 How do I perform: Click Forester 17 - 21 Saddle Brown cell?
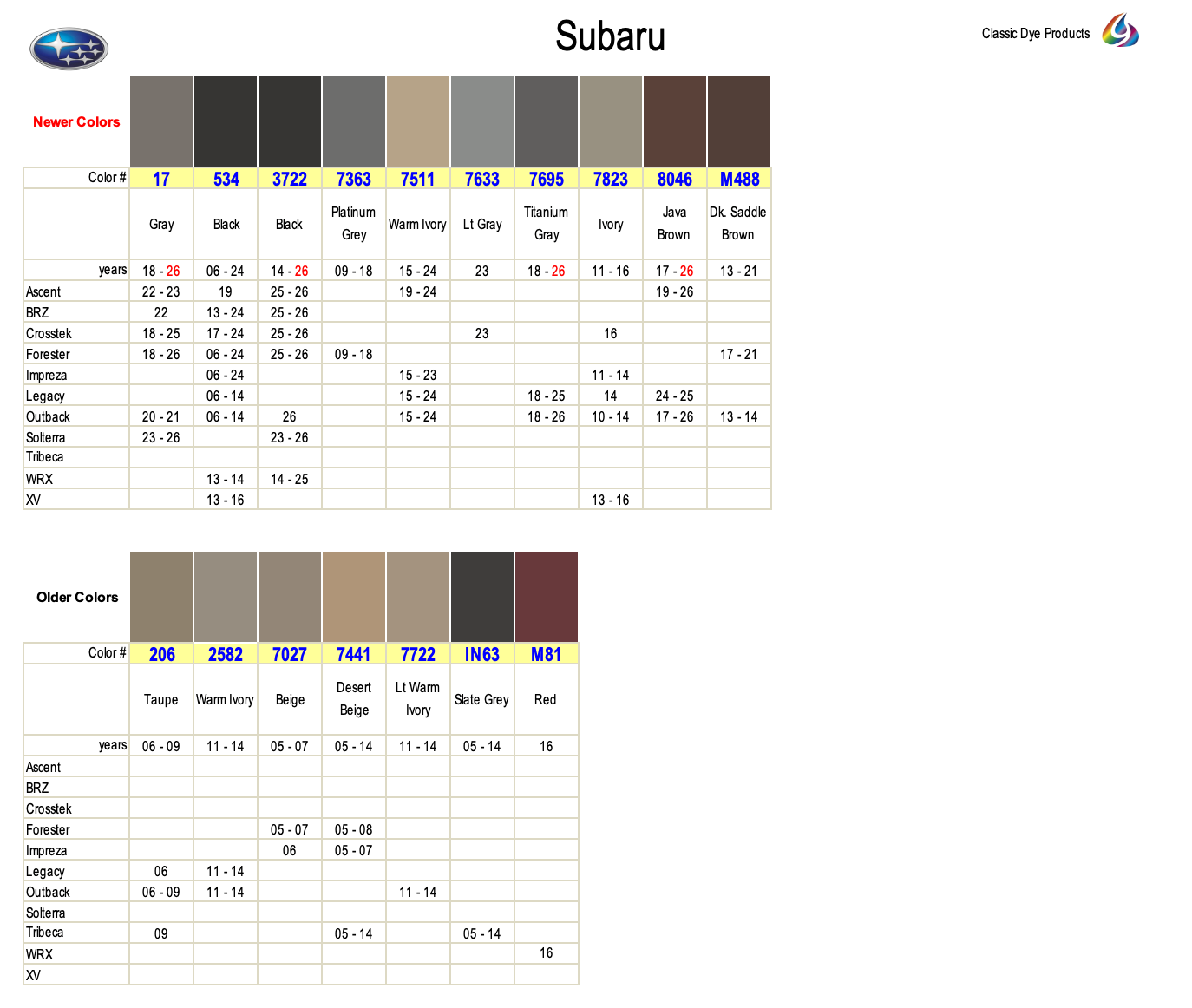(739, 355)
